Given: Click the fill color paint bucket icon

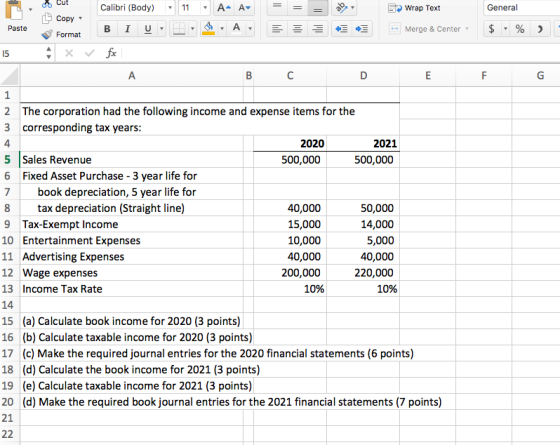Looking at the screenshot, I should pyautogui.click(x=209, y=28).
